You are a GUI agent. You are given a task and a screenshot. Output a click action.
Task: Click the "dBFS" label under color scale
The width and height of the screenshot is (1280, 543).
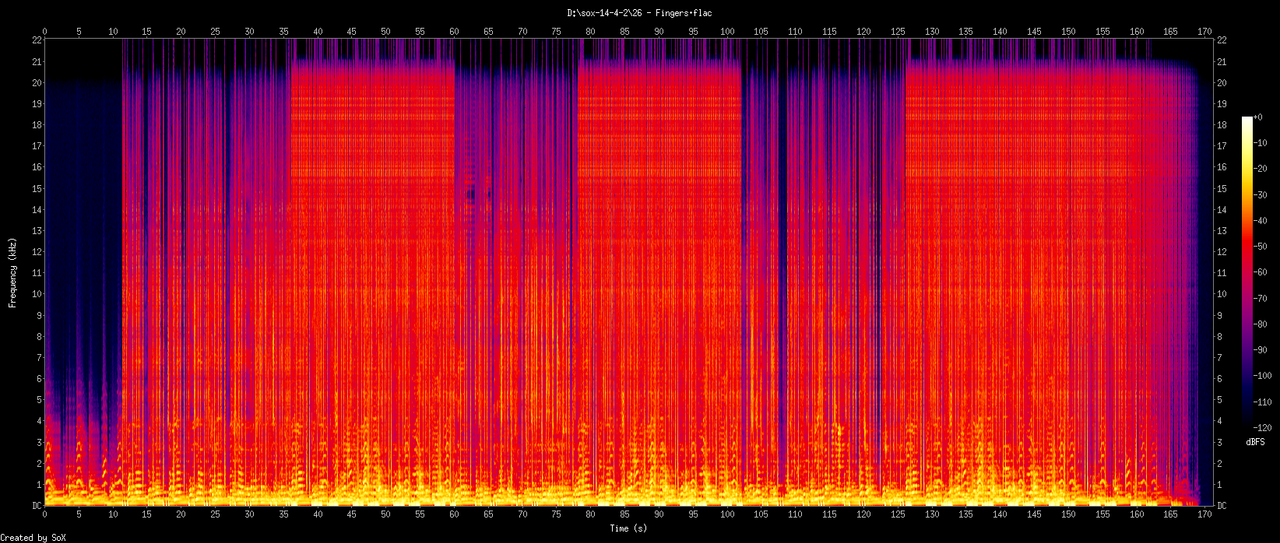[x=1255, y=441]
